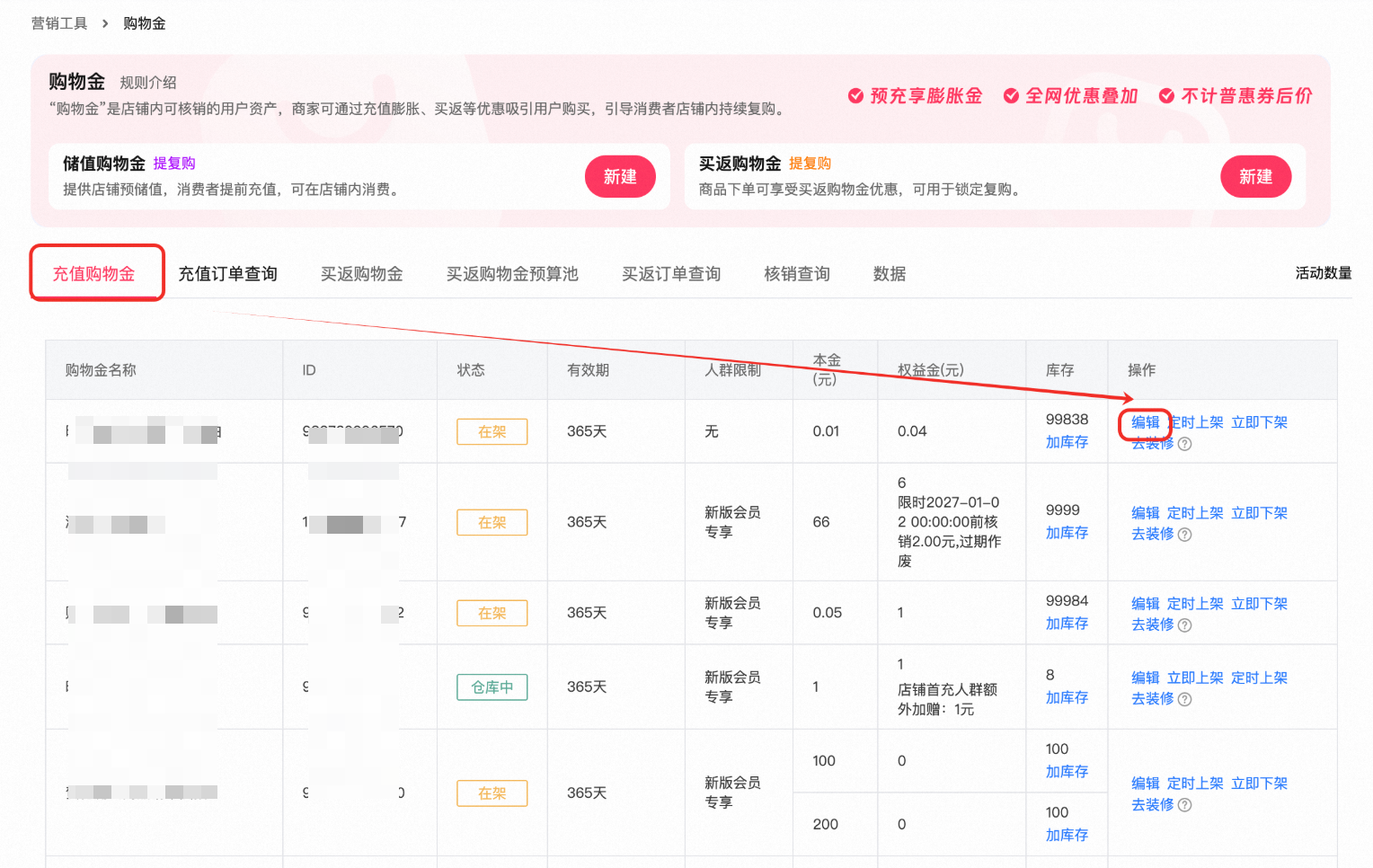Screen dimensions: 1373x868
Task: Open 买返订单查询 tab
Action: pos(671,274)
